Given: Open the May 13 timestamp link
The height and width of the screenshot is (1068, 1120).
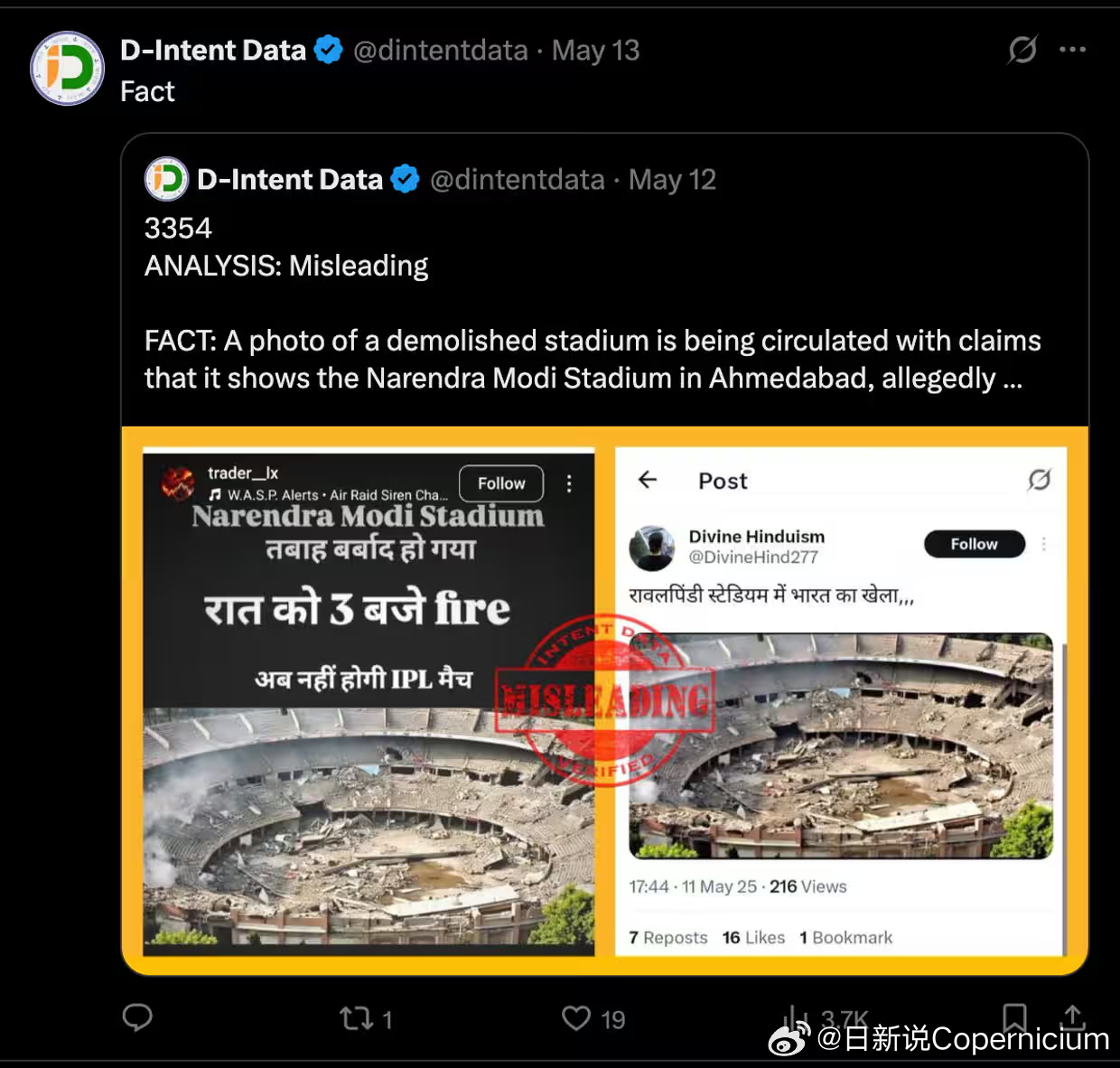Looking at the screenshot, I should click(595, 51).
